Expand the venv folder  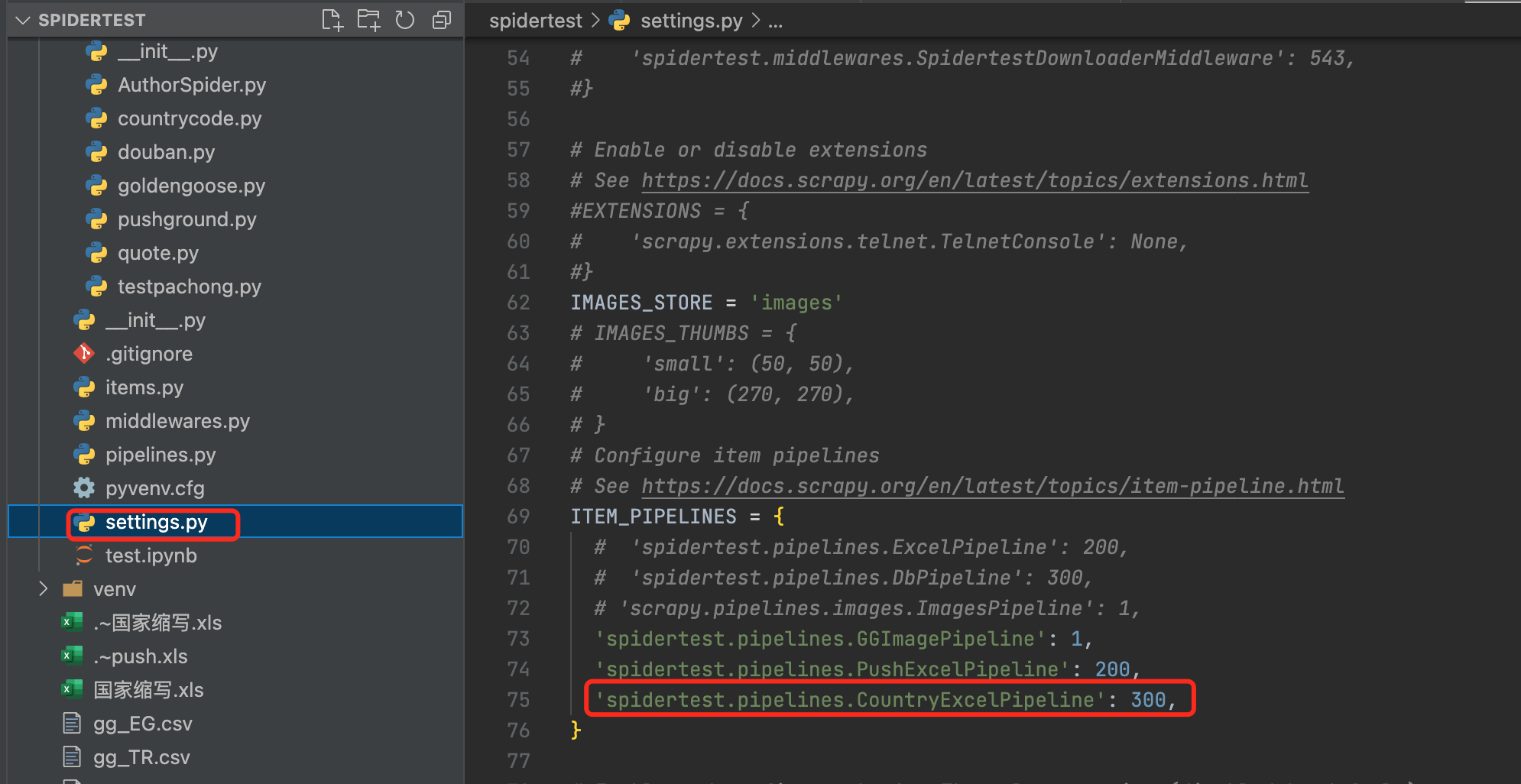[x=44, y=589]
